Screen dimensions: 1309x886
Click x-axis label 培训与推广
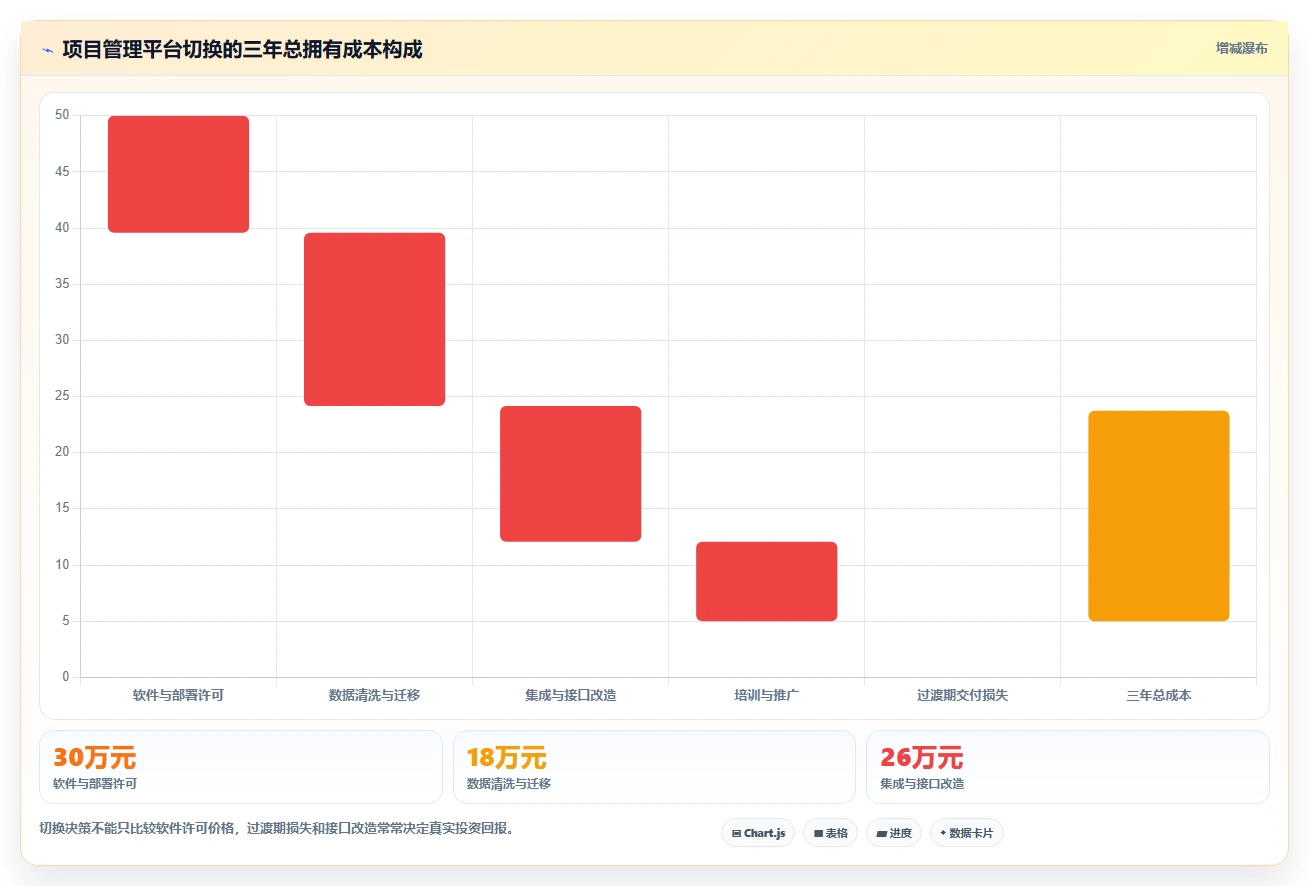[766, 695]
